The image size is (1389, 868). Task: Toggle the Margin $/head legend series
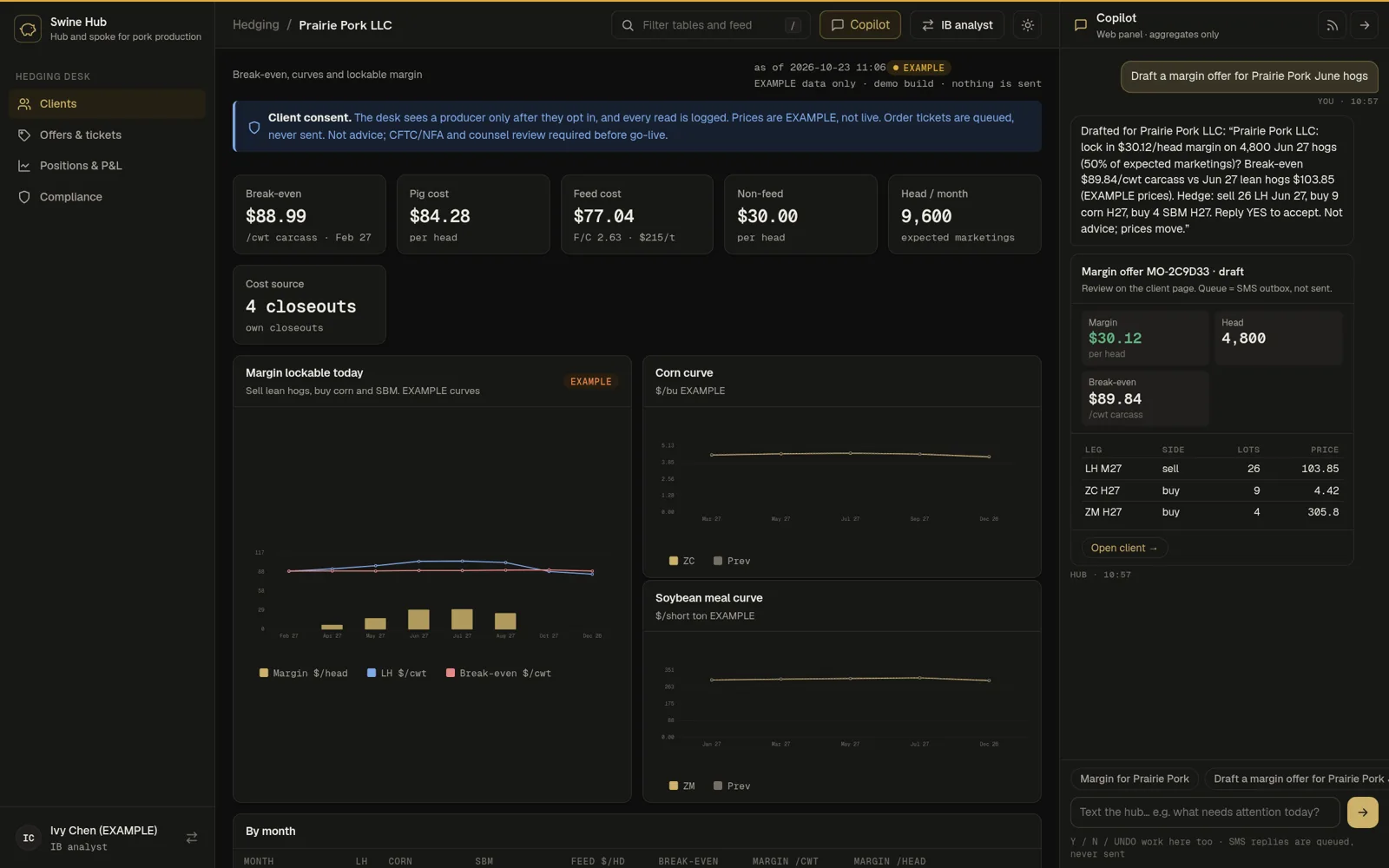coord(304,674)
